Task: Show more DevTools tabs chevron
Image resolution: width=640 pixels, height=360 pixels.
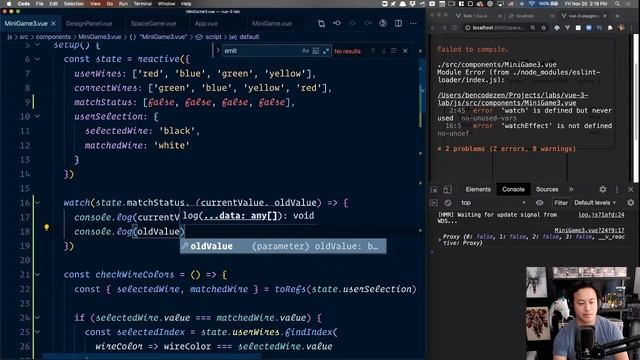Action: pyautogui.click(x=571, y=189)
